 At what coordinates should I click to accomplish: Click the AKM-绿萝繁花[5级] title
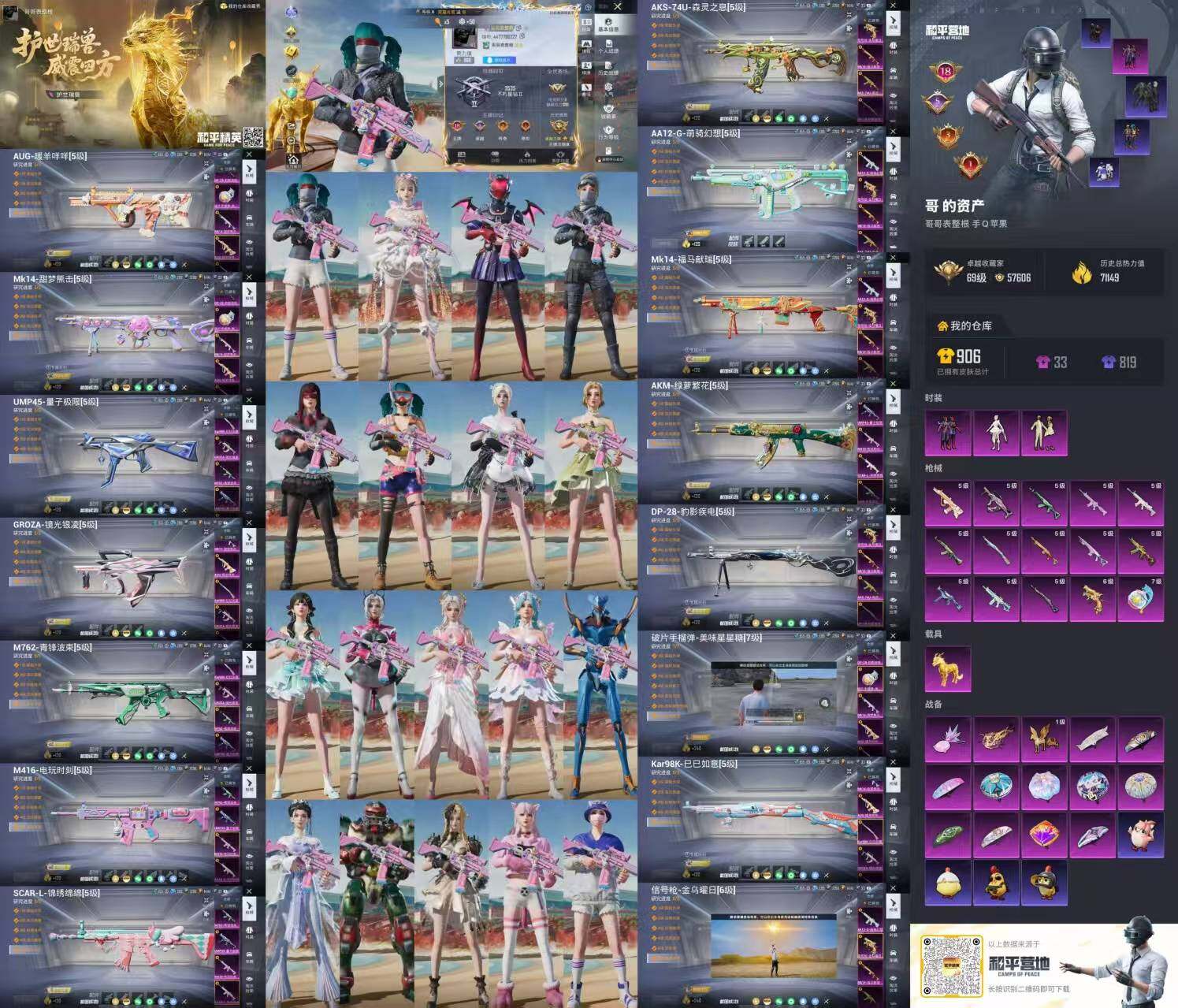689,385
